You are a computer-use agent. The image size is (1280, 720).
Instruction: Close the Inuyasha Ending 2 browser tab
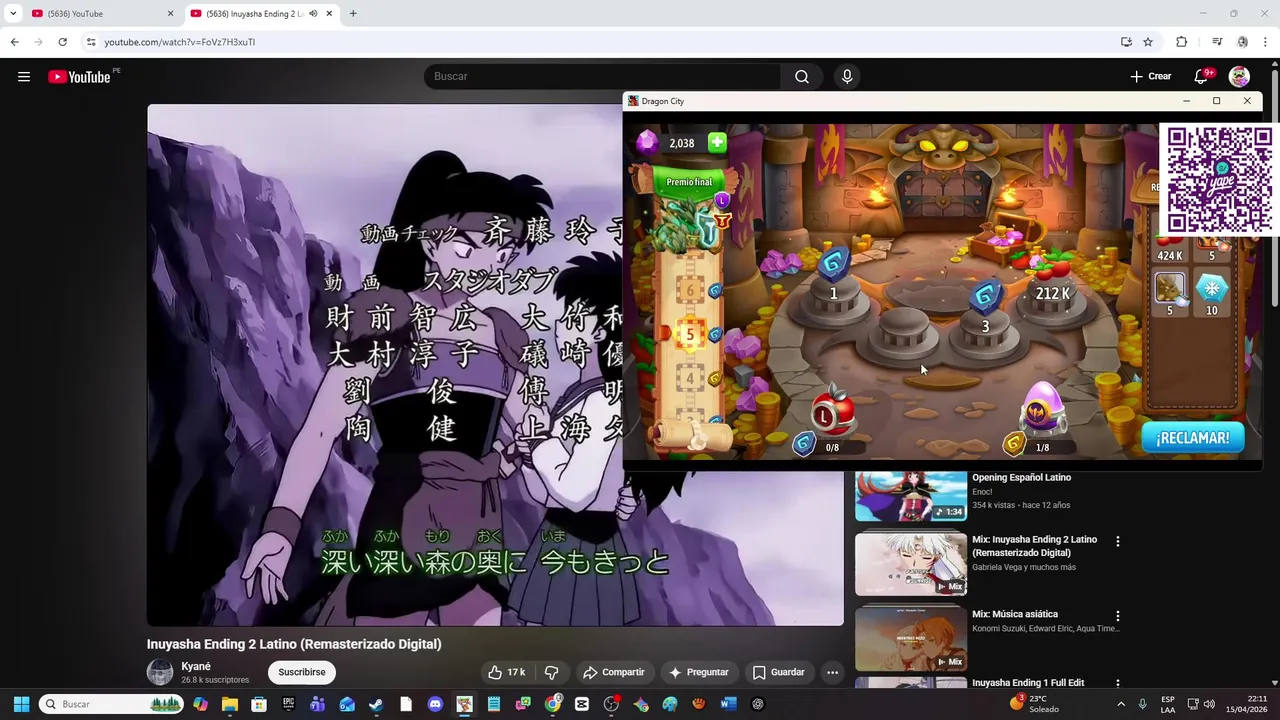point(329,14)
